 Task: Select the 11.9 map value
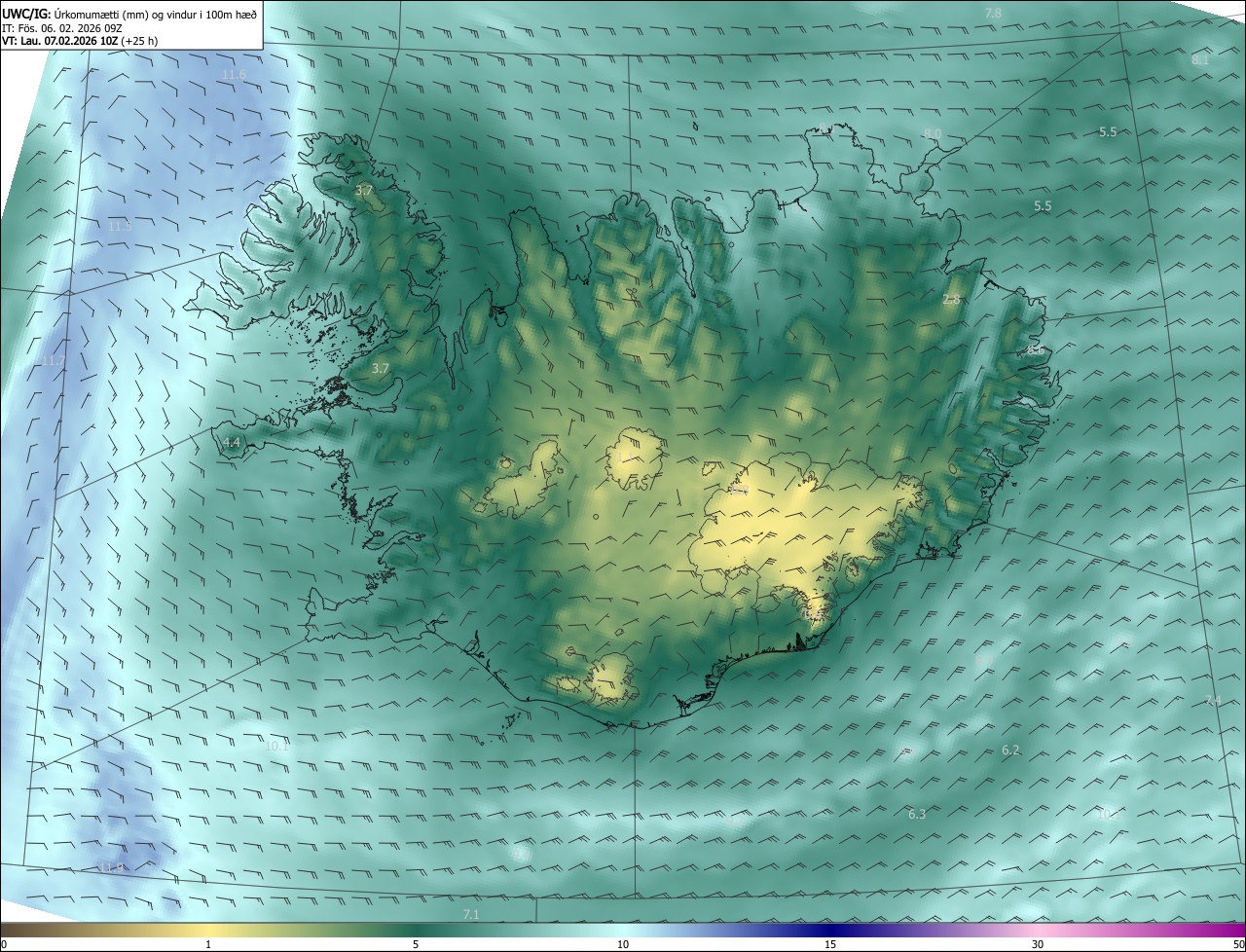(x=112, y=867)
